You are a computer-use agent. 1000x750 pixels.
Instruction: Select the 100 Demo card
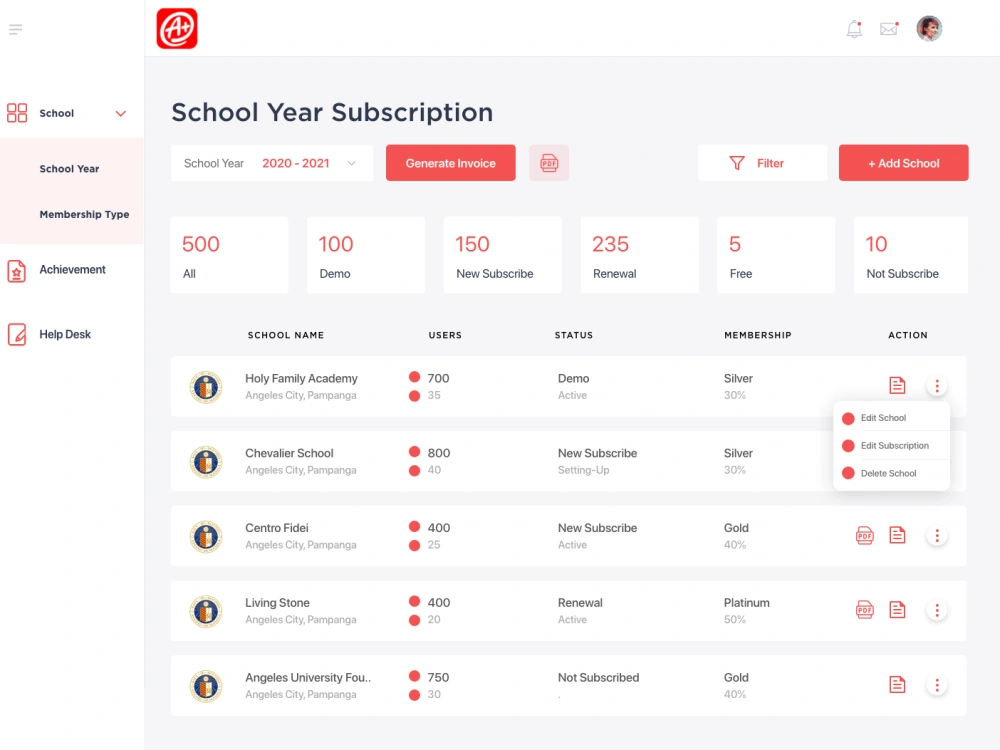366,255
